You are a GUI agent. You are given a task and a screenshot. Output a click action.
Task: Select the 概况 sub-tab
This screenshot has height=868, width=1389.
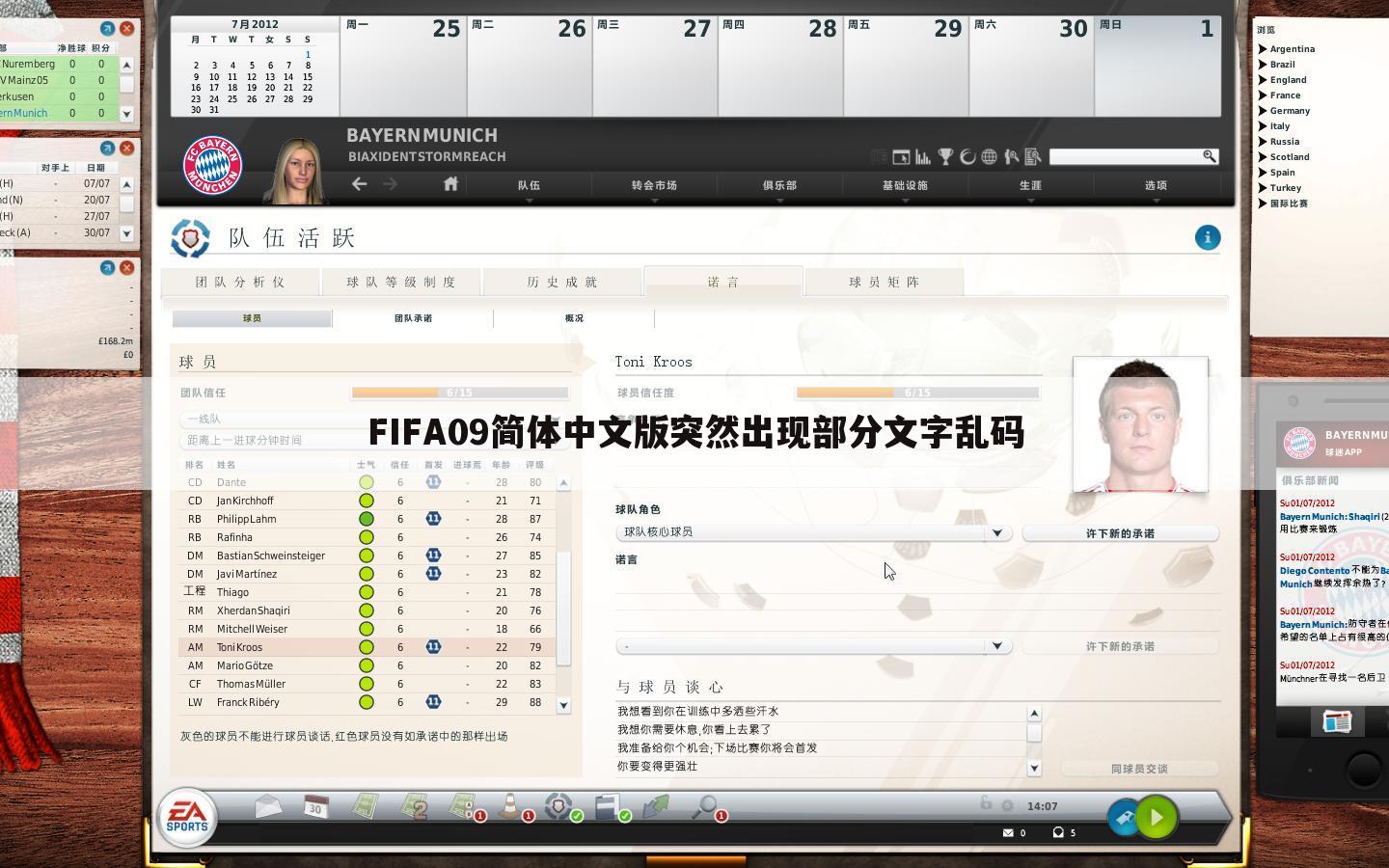(x=574, y=318)
